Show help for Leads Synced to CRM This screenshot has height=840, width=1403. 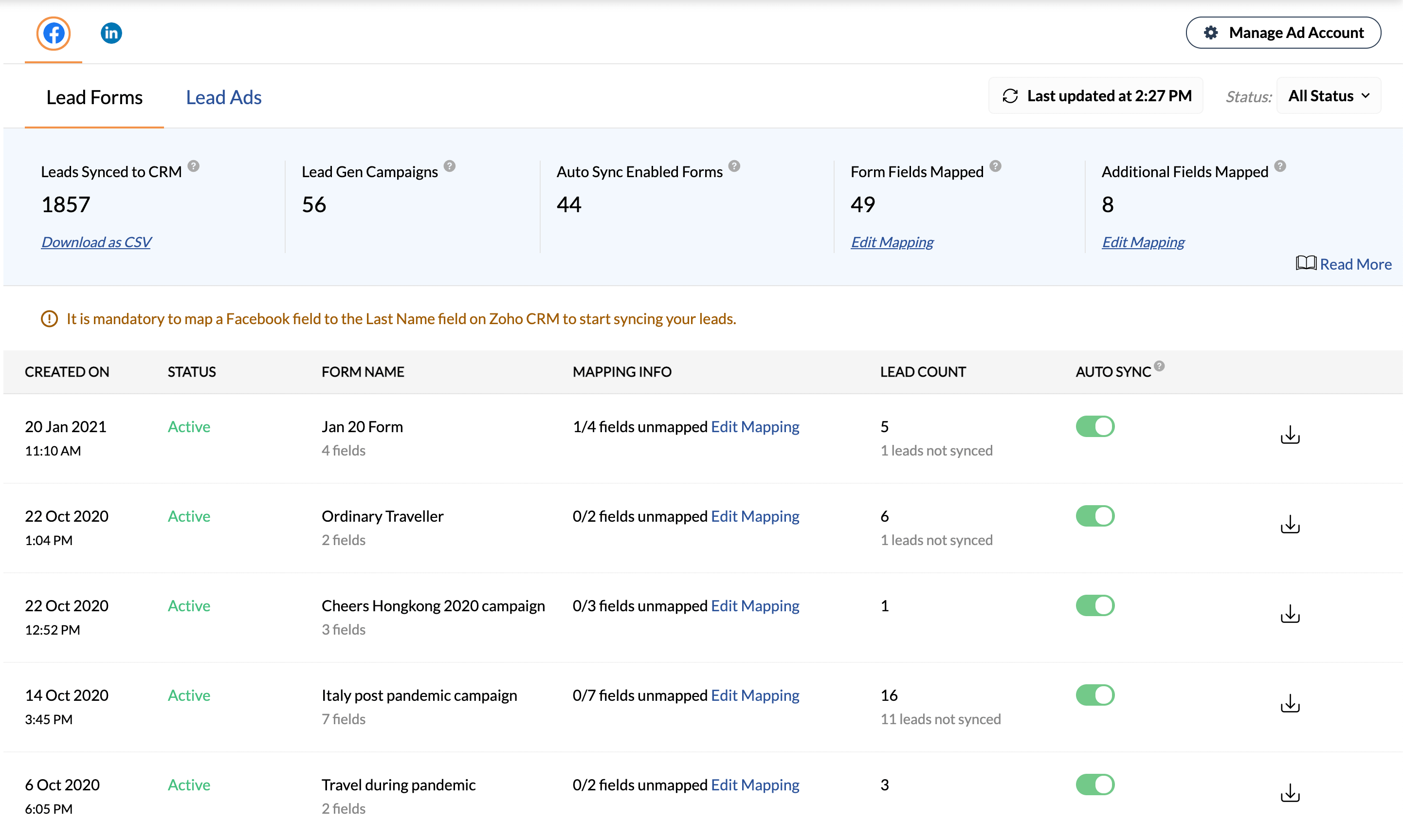194,166
